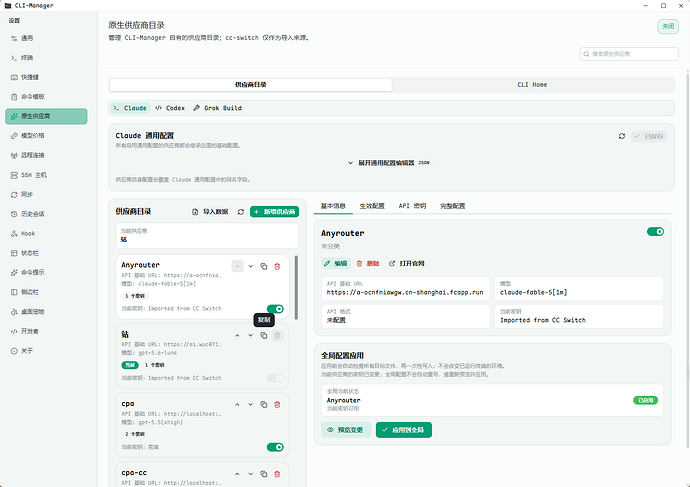Open the 历史会话 session history section
The width and height of the screenshot is (690, 487).
point(46,214)
